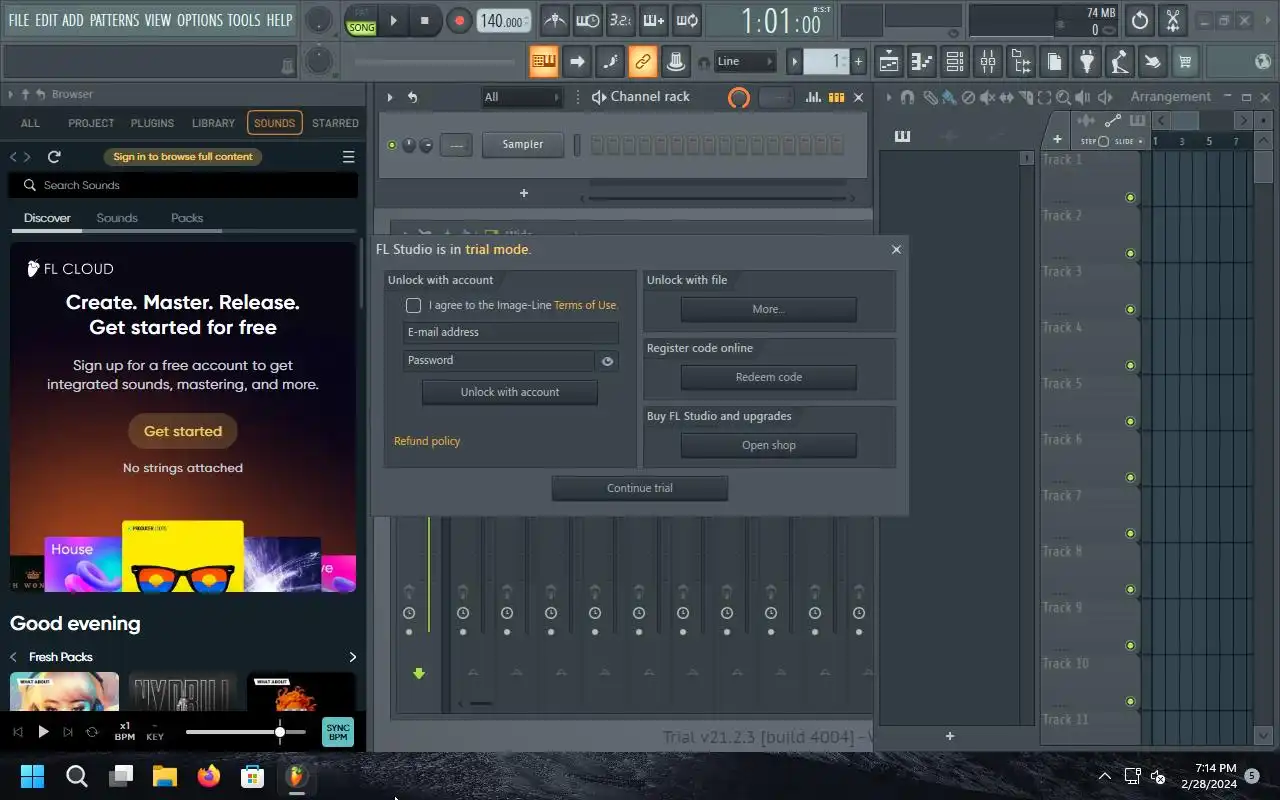Expand the Channel rack menu arrow
The image size is (1280, 800).
pyautogui.click(x=390, y=97)
